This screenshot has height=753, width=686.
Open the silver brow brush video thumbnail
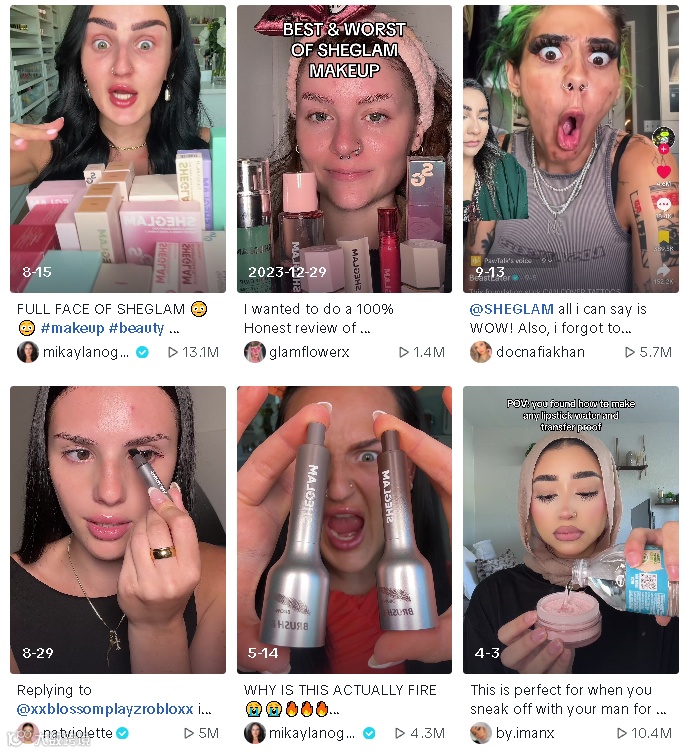(x=344, y=530)
